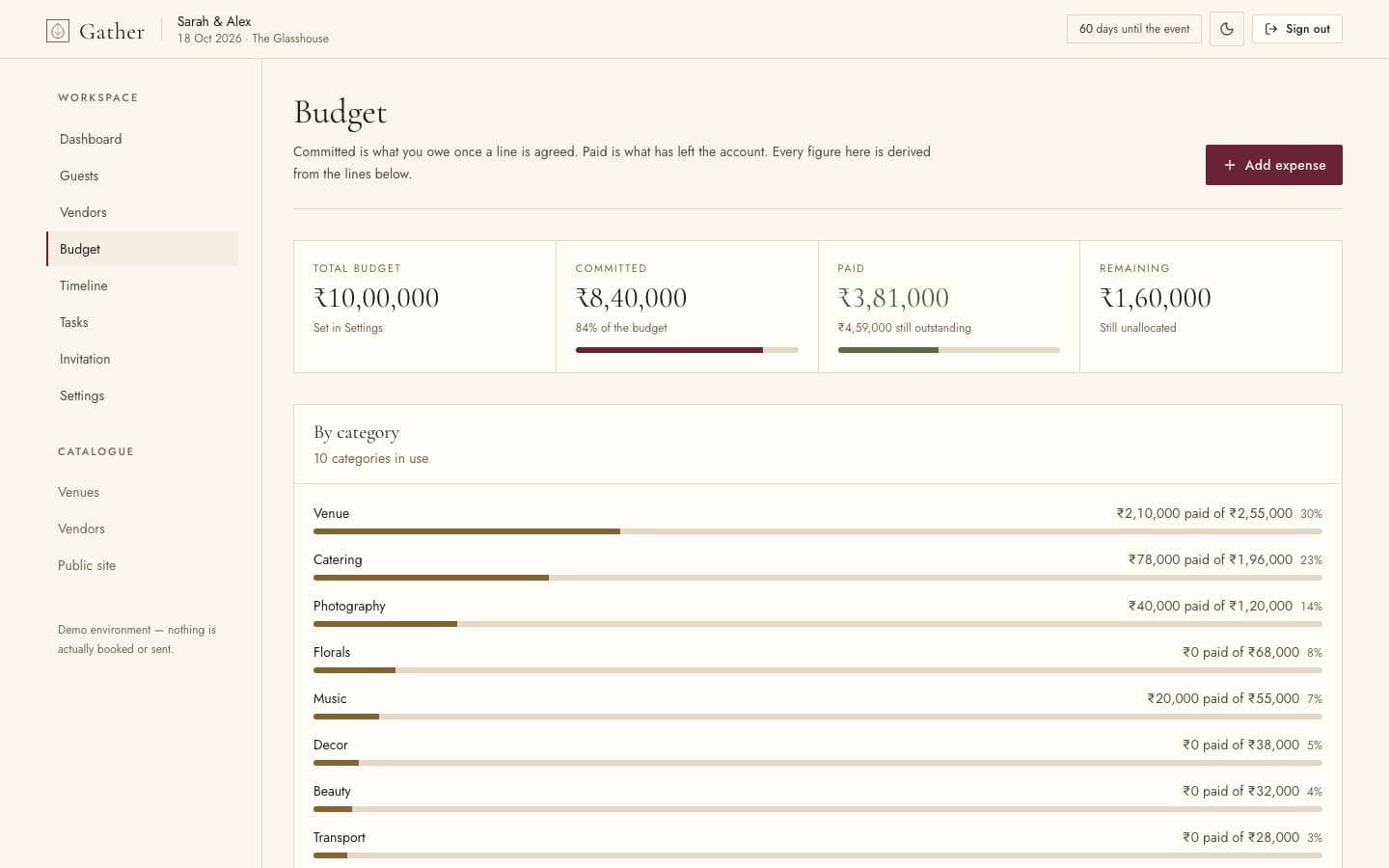Click the plus icon in Add expense
Viewport: 1389px width, 868px height.
click(x=1230, y=165)
